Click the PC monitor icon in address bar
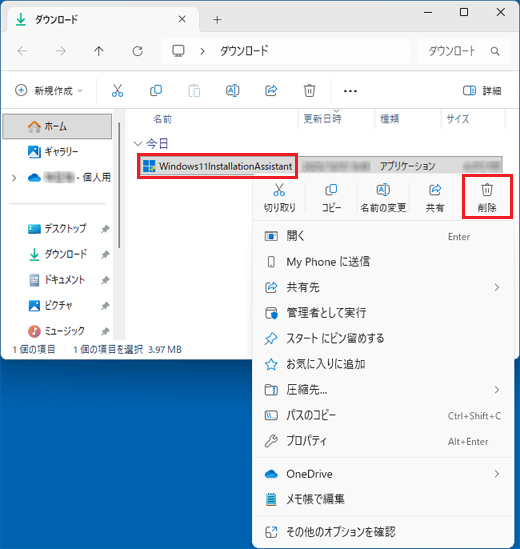520x549 pixels. coord(178,51)
